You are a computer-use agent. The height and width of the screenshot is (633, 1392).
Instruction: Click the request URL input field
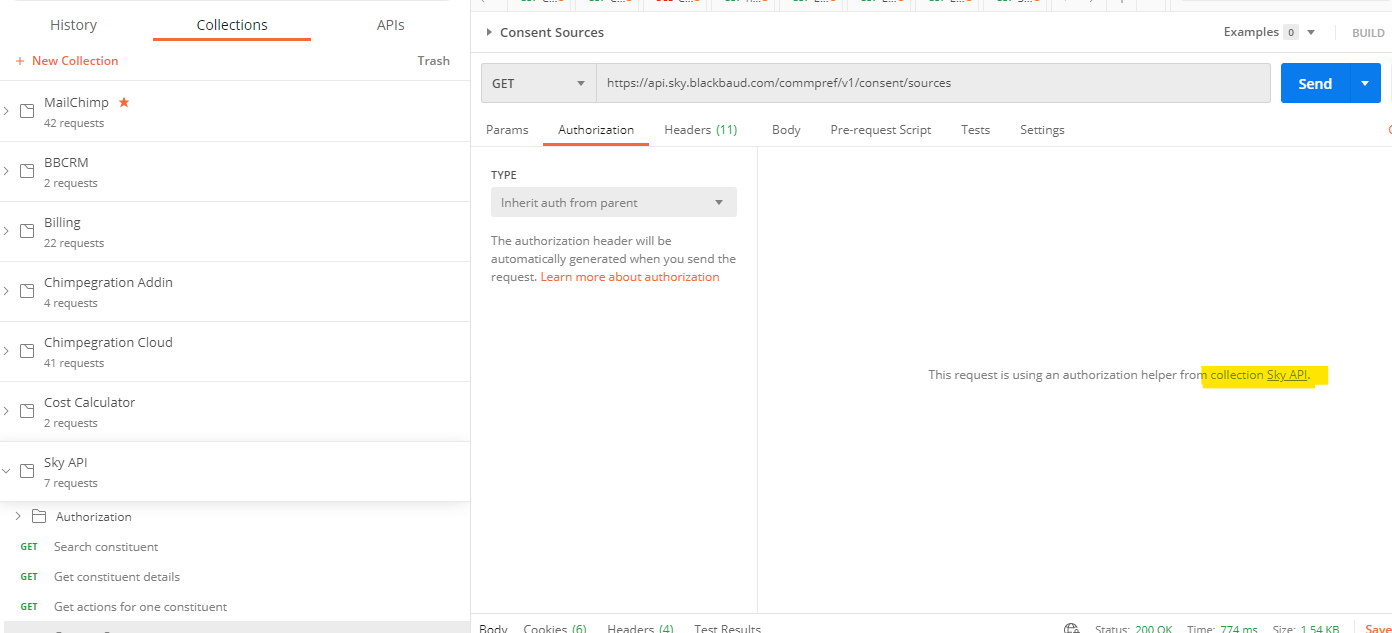click(x=933, y=83)
